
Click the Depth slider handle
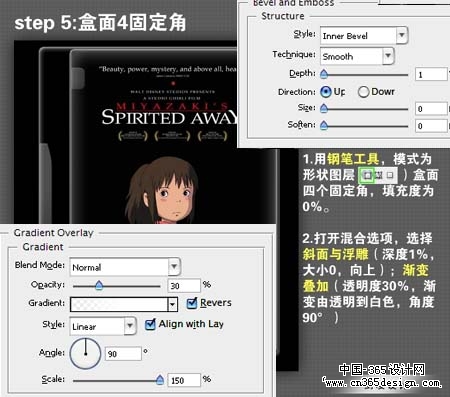click(324, 74)
